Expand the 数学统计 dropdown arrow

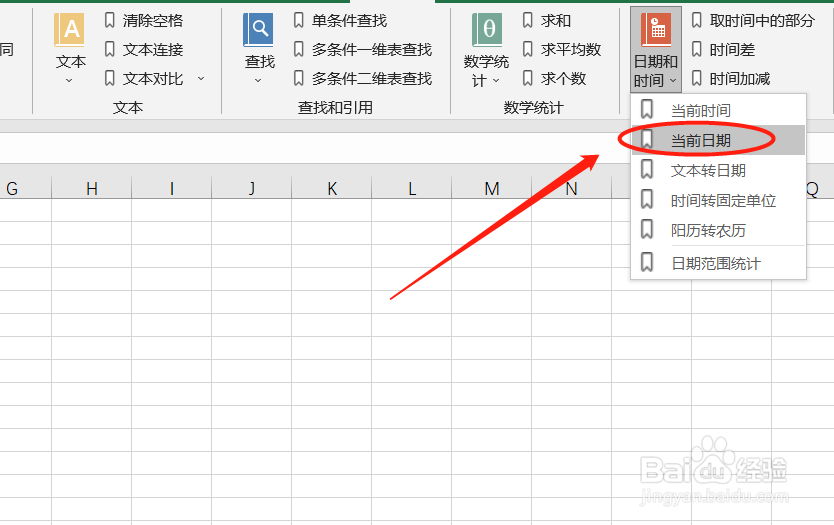(496, 81)
